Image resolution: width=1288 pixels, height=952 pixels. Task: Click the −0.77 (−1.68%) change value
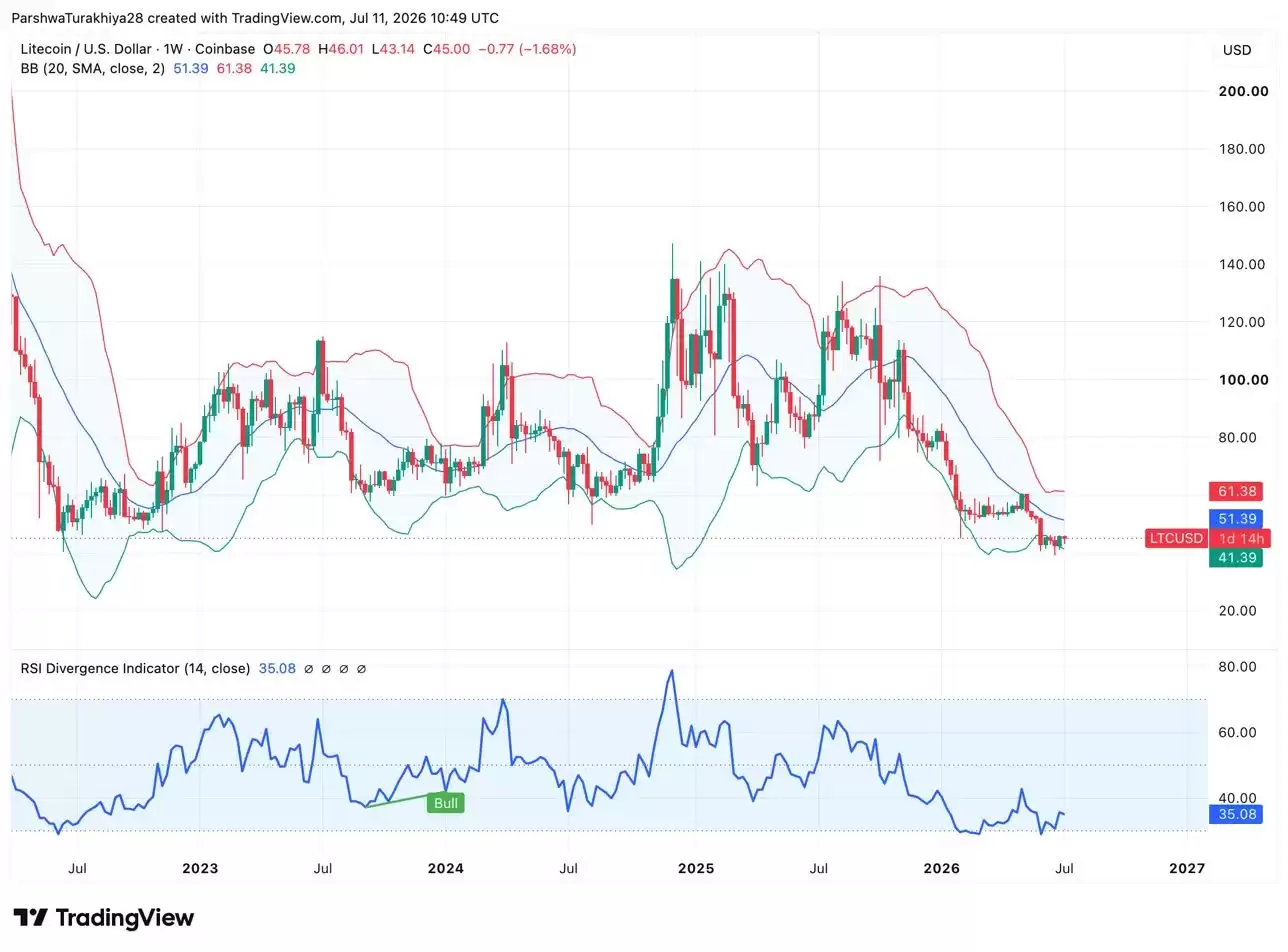(526, 49)
